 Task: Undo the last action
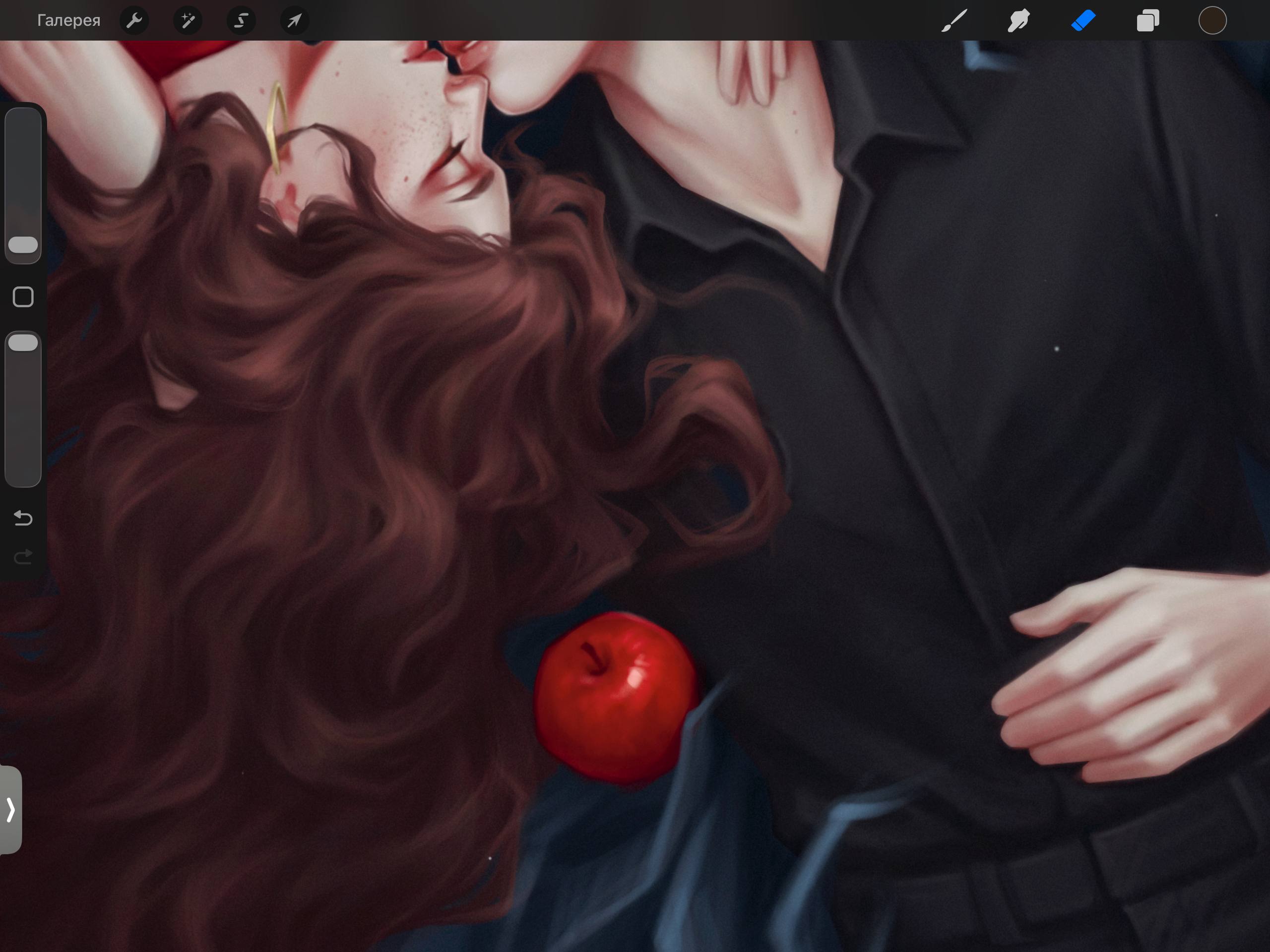pos(23,518)
